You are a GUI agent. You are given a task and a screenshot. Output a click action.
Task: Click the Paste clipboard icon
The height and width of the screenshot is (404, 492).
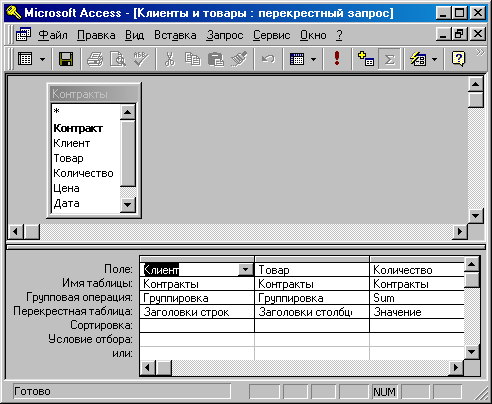click(x=216, y=59)
